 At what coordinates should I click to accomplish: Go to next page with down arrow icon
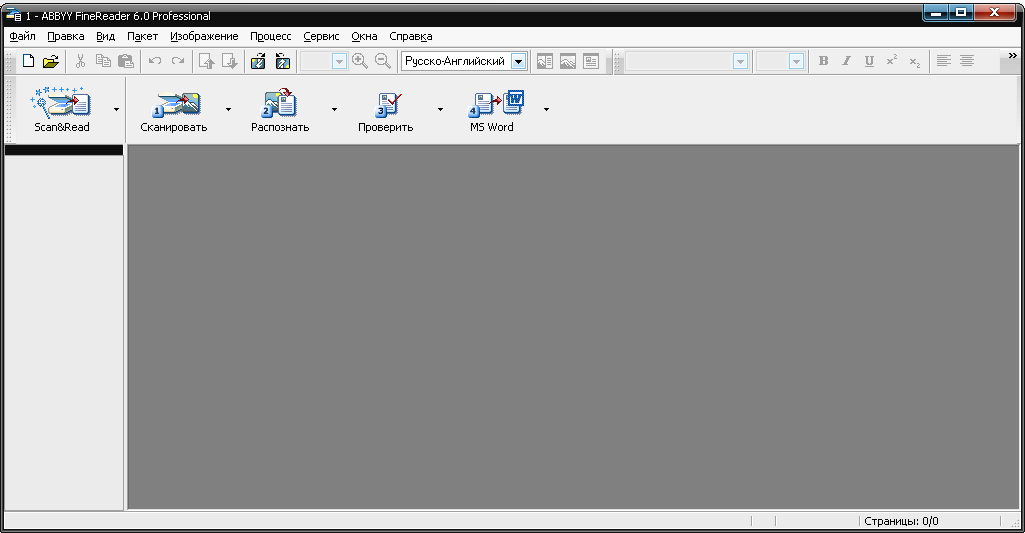tap(229, 61)
